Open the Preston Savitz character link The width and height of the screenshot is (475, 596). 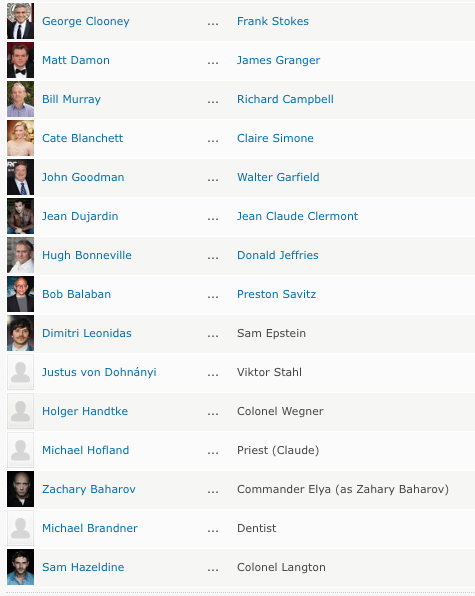[x=277, y=294]
